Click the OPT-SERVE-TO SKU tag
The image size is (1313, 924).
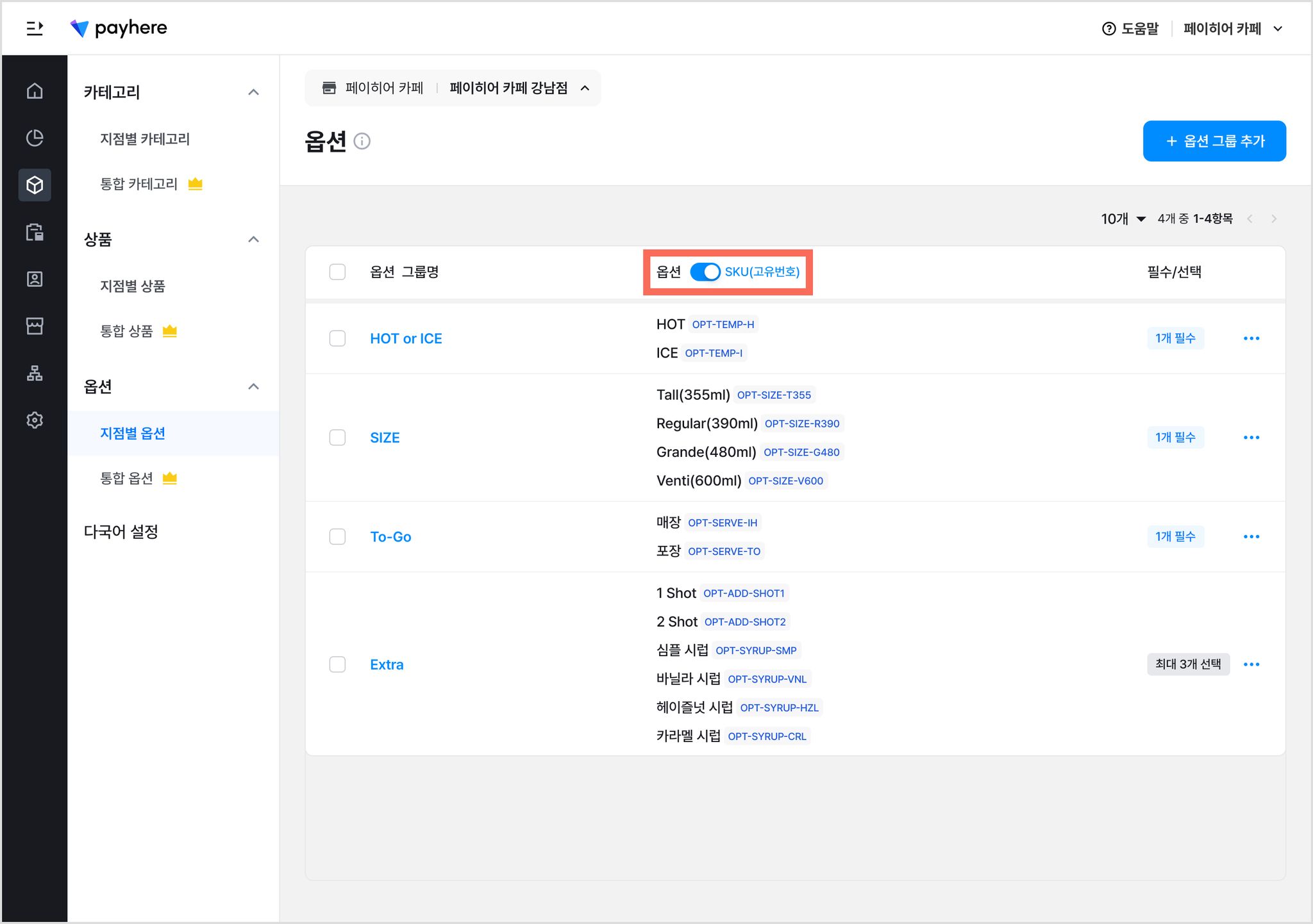pyautogui.click(x=724, y=551)
